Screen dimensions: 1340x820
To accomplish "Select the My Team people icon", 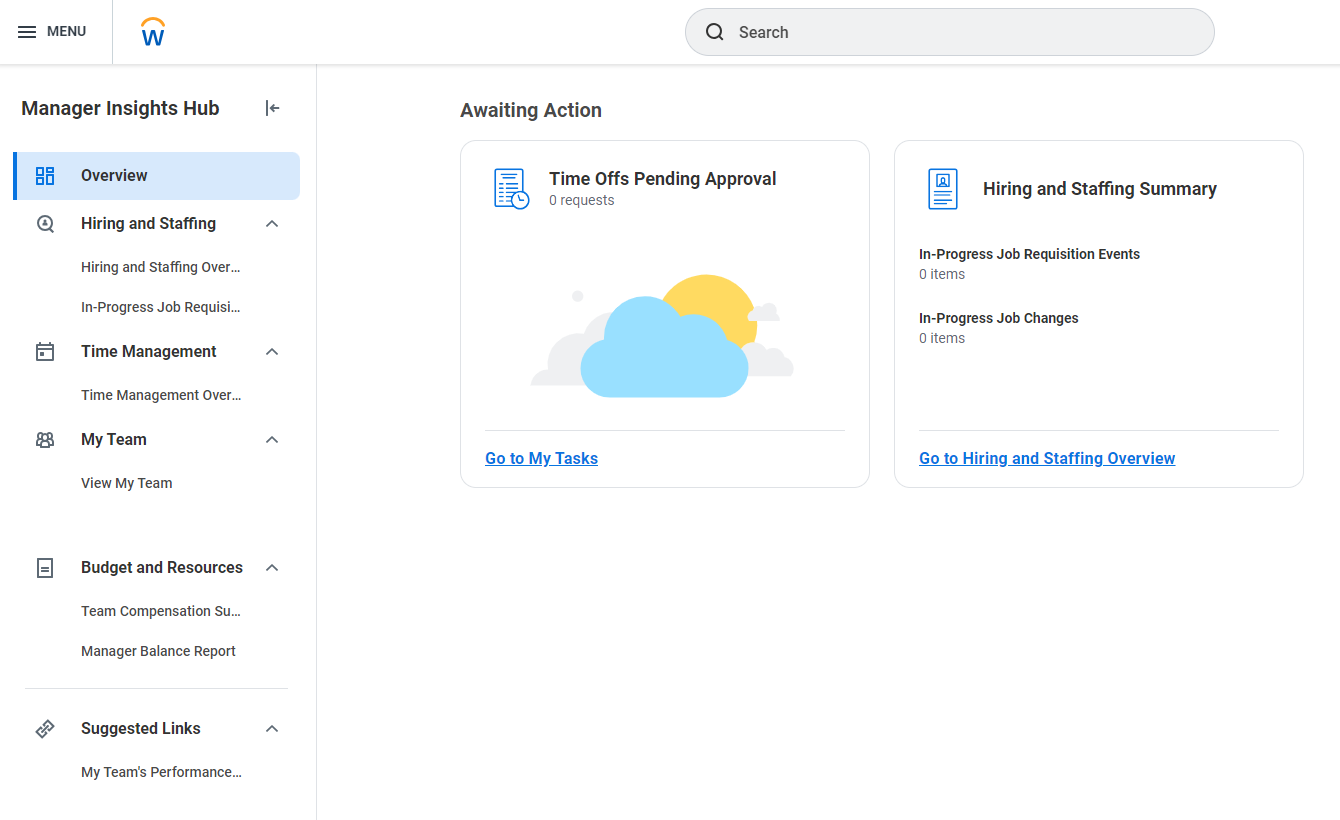I will [x=44, y=439].
